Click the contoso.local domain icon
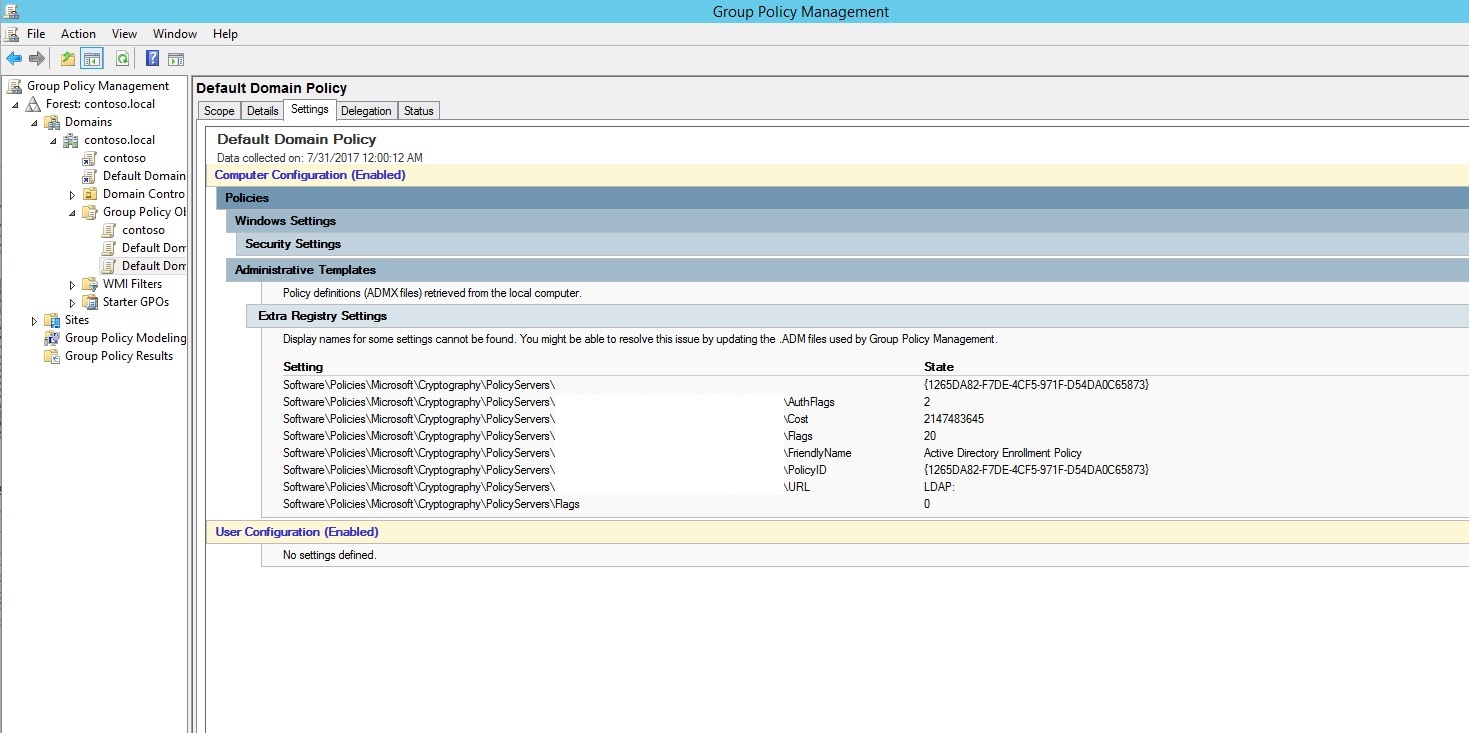The height and width of the screenshot is (733, 1469). tap(71, 140)
